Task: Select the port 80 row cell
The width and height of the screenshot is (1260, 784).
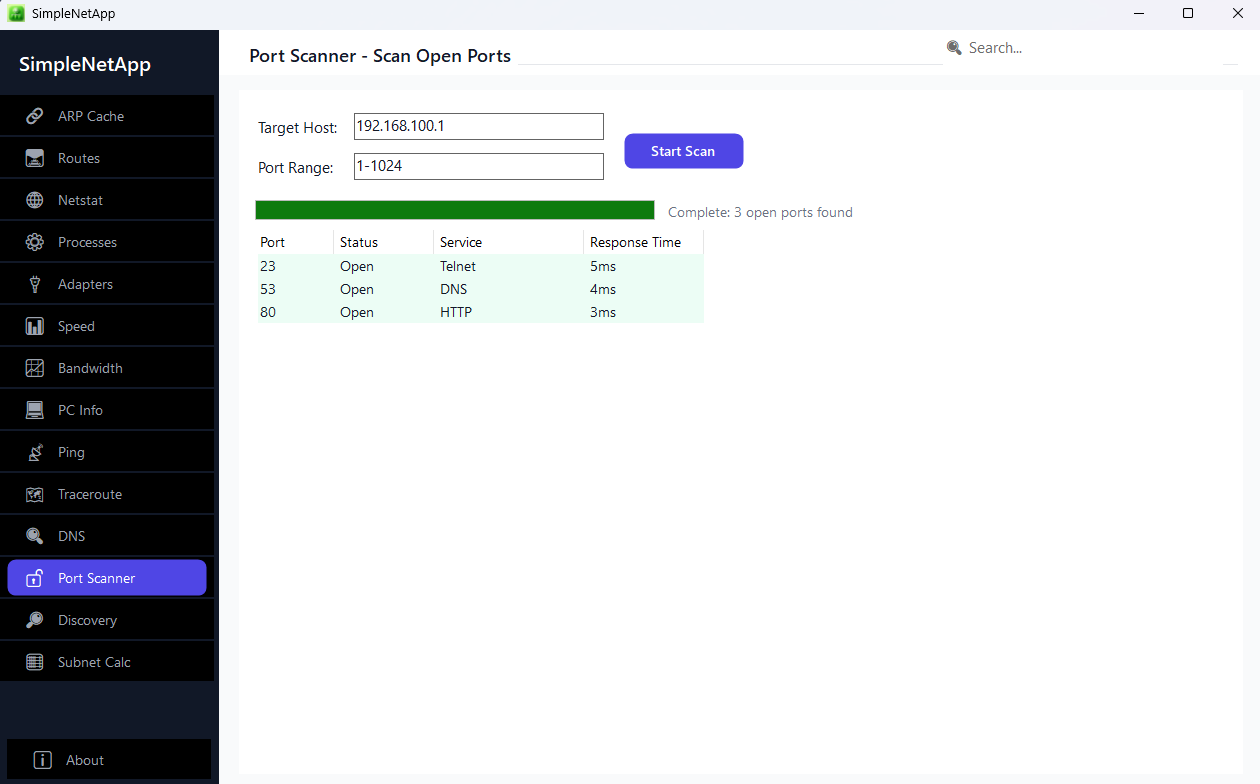Action: click(268, 312)
